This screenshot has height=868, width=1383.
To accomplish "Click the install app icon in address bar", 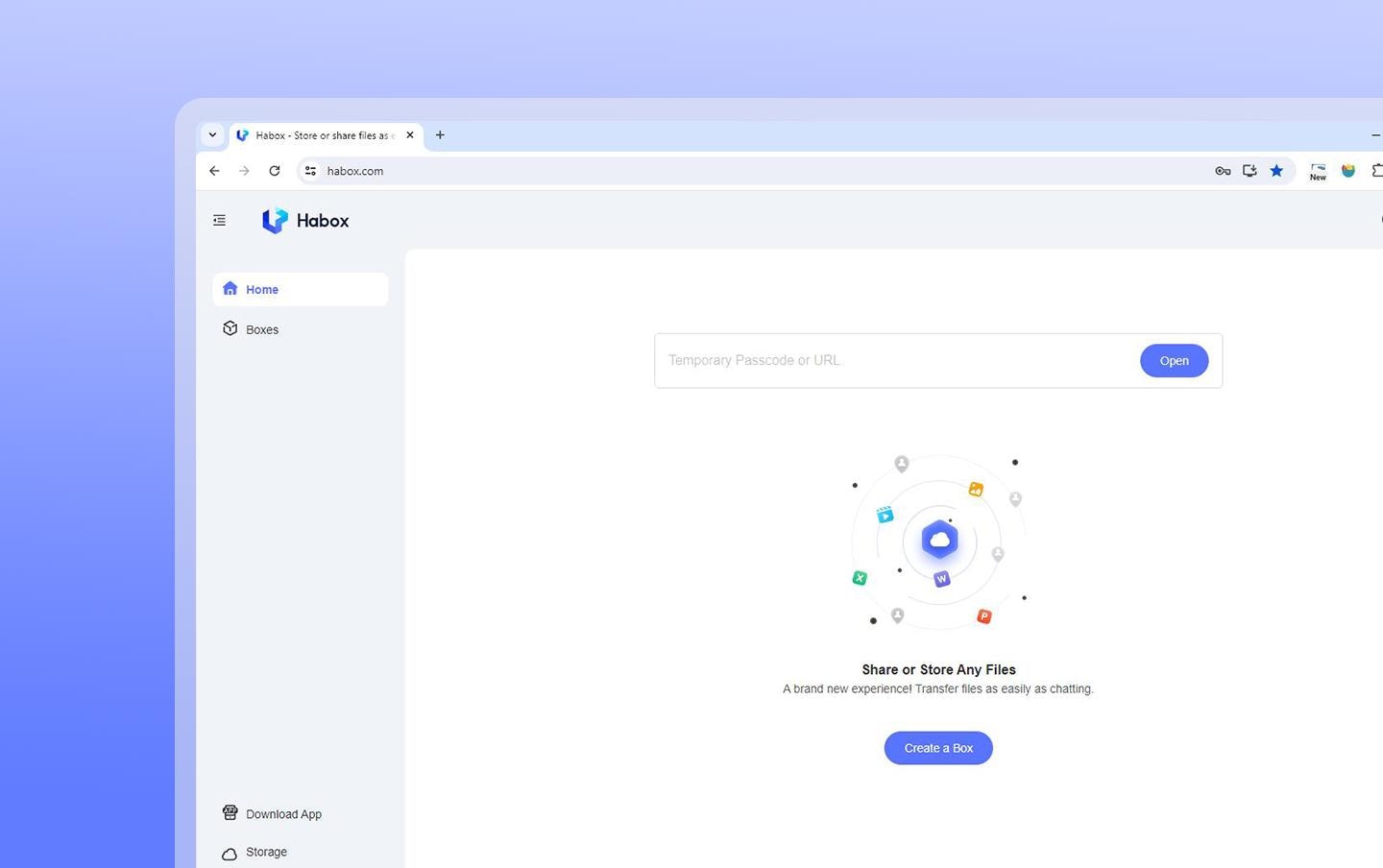I will 1250,171.
